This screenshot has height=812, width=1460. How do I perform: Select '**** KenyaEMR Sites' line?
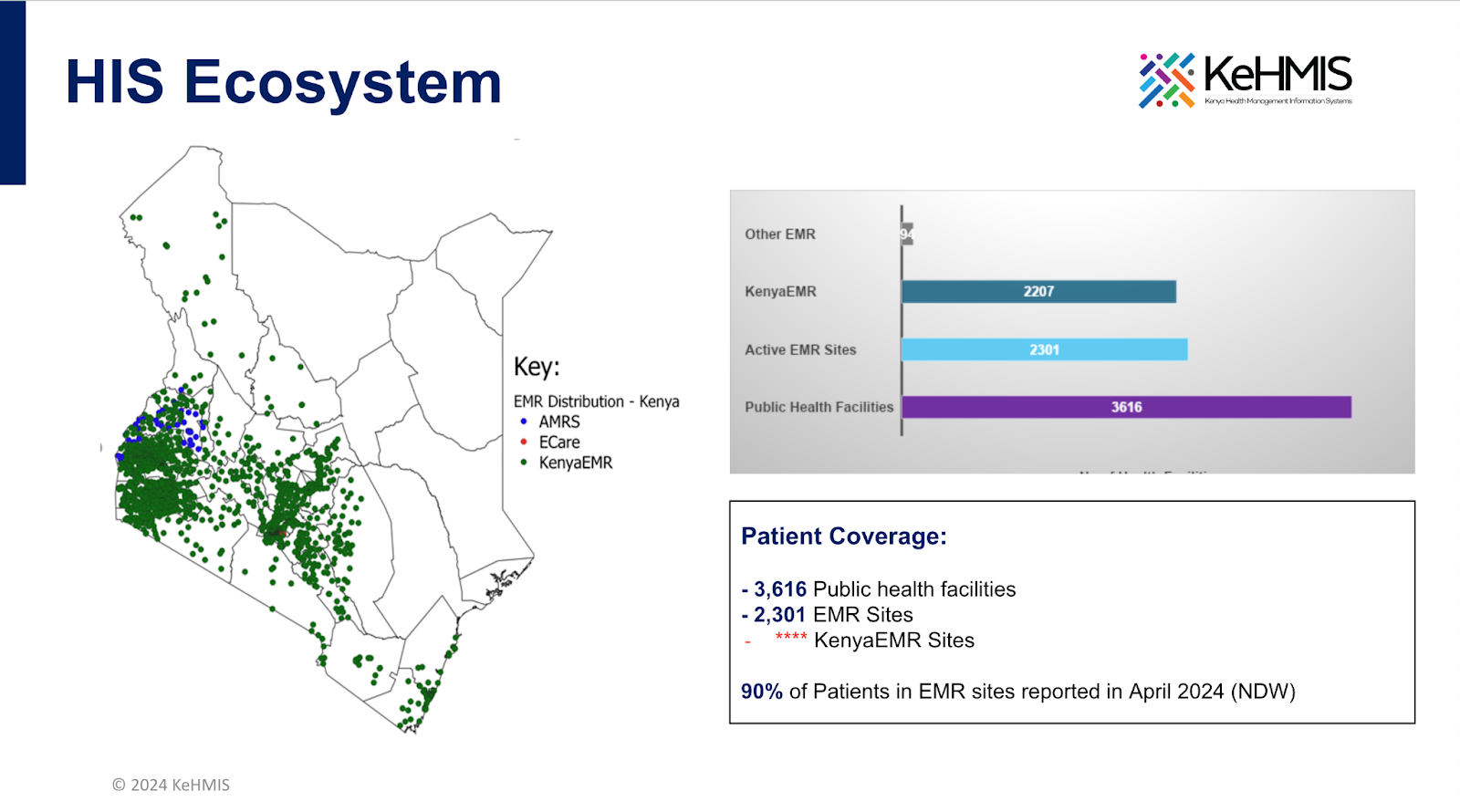[860, 640]
